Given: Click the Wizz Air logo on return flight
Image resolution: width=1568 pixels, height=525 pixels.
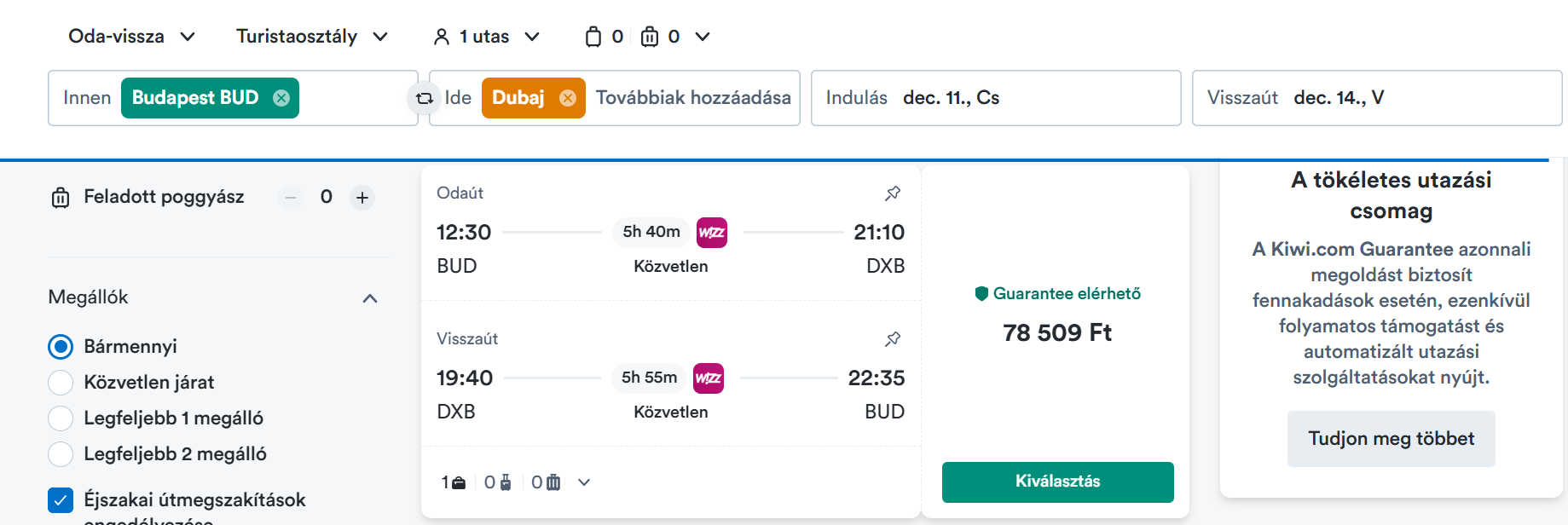Looking at the screenshot, I should click(709, 378).
